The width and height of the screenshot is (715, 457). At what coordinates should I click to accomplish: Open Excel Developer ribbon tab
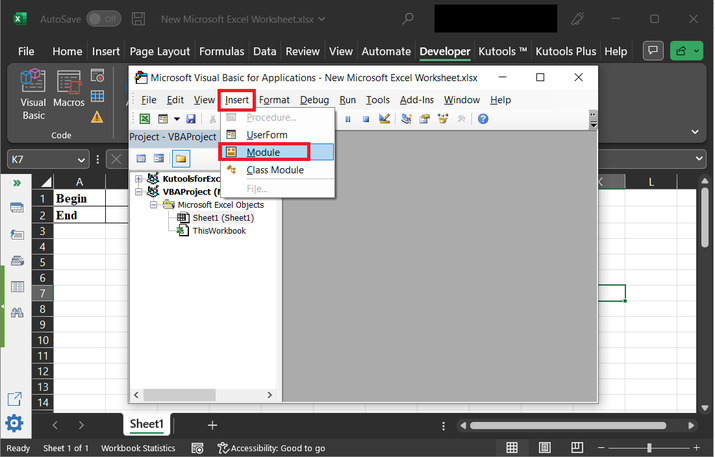click(445, 52)
